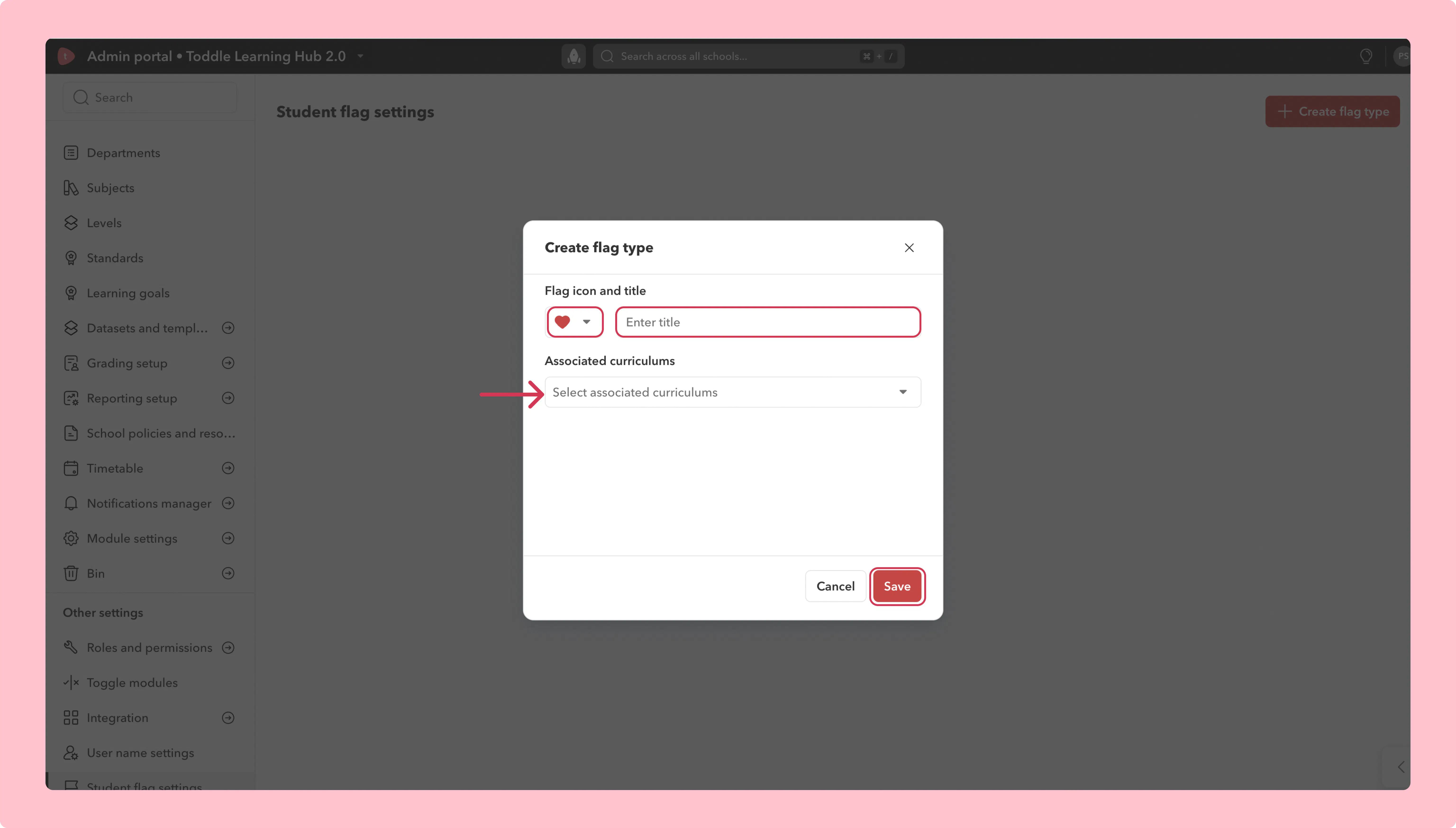Expand Roles and permissions submenu arrow
This screenshot has height=828, width=1456.
pyautogui.click(x=228, y=648)
